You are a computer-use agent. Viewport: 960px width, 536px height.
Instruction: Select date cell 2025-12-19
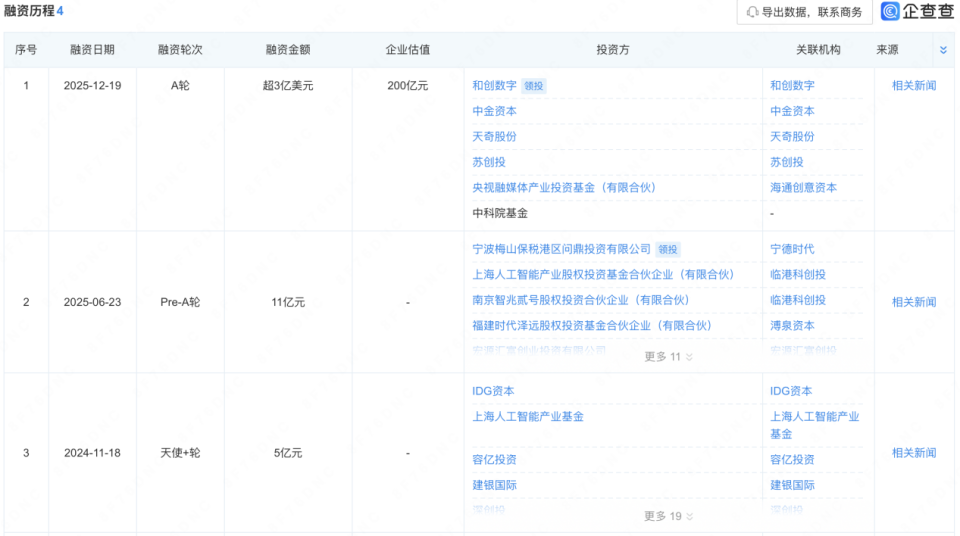[x=92, y=86]
